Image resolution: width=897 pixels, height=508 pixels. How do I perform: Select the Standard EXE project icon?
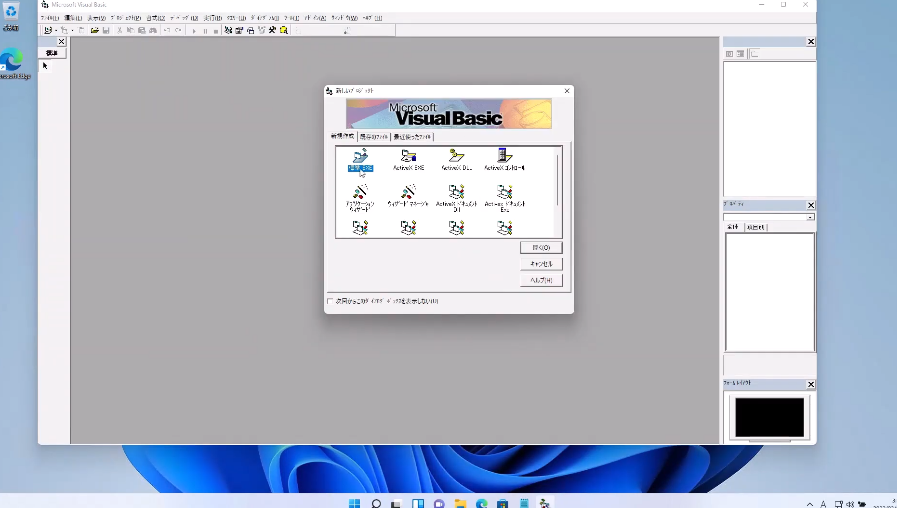coord(360,159)
